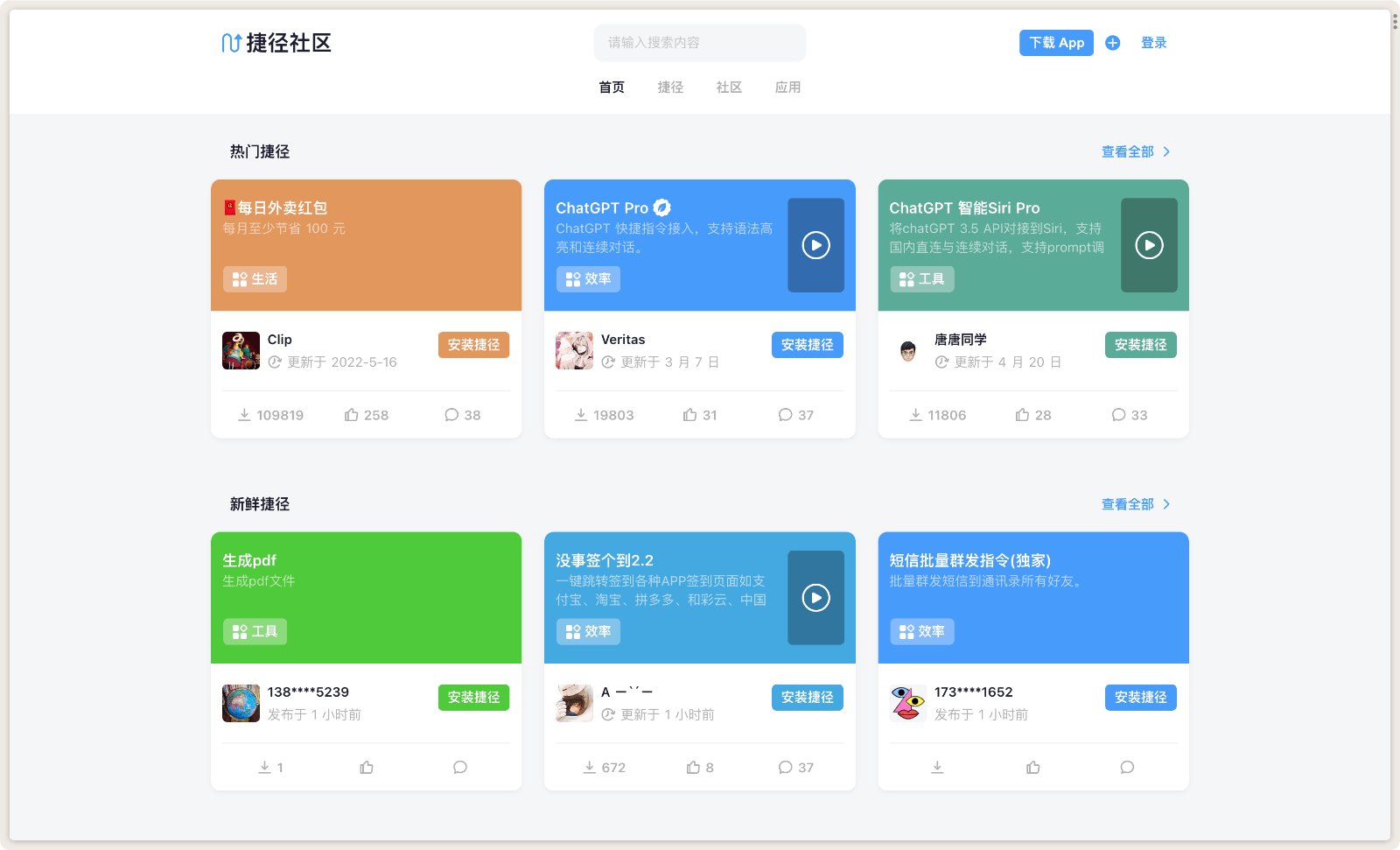Click the 热门捷径 section heading

pyautogui.click(x=260, y=151)
